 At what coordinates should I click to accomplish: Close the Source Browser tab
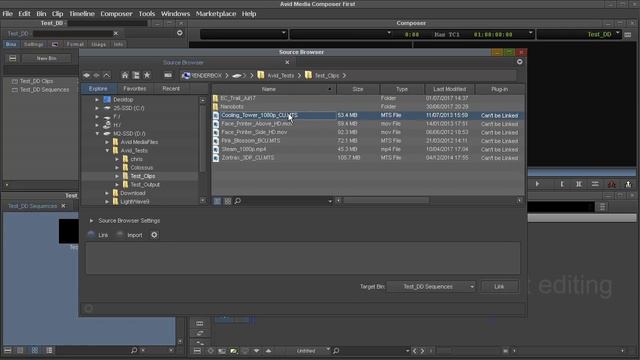[x=287, y=62]
